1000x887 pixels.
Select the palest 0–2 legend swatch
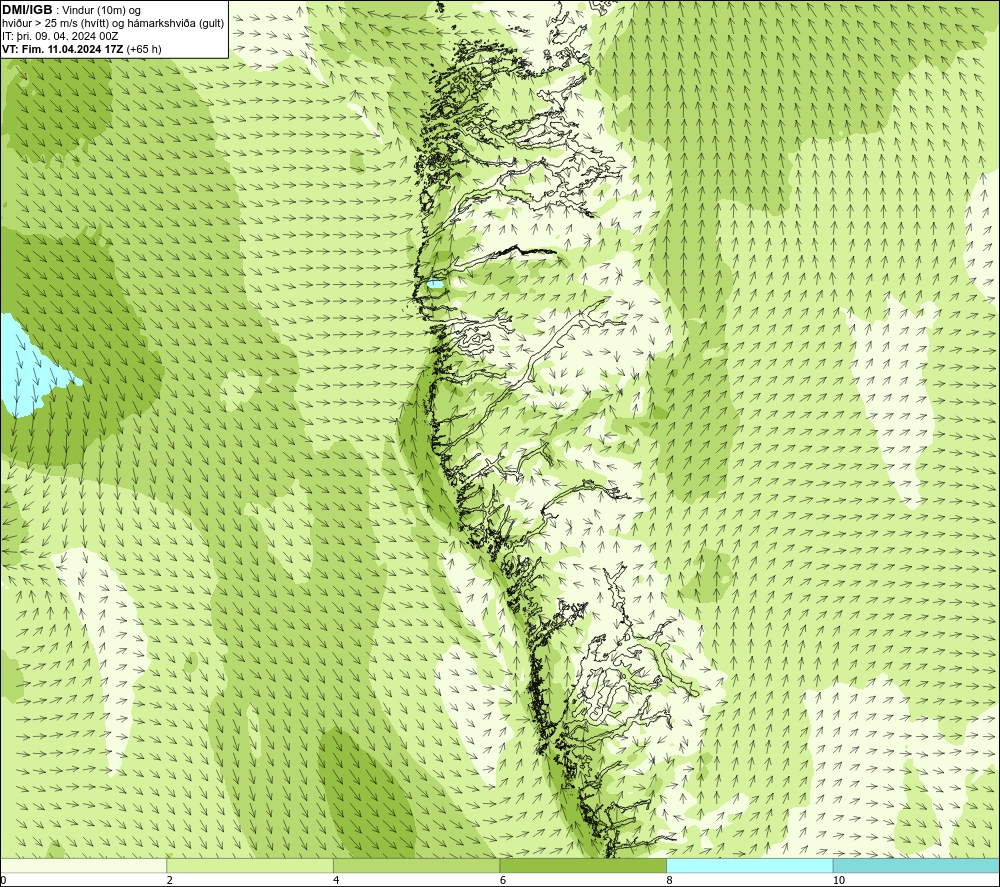[84, 865]
